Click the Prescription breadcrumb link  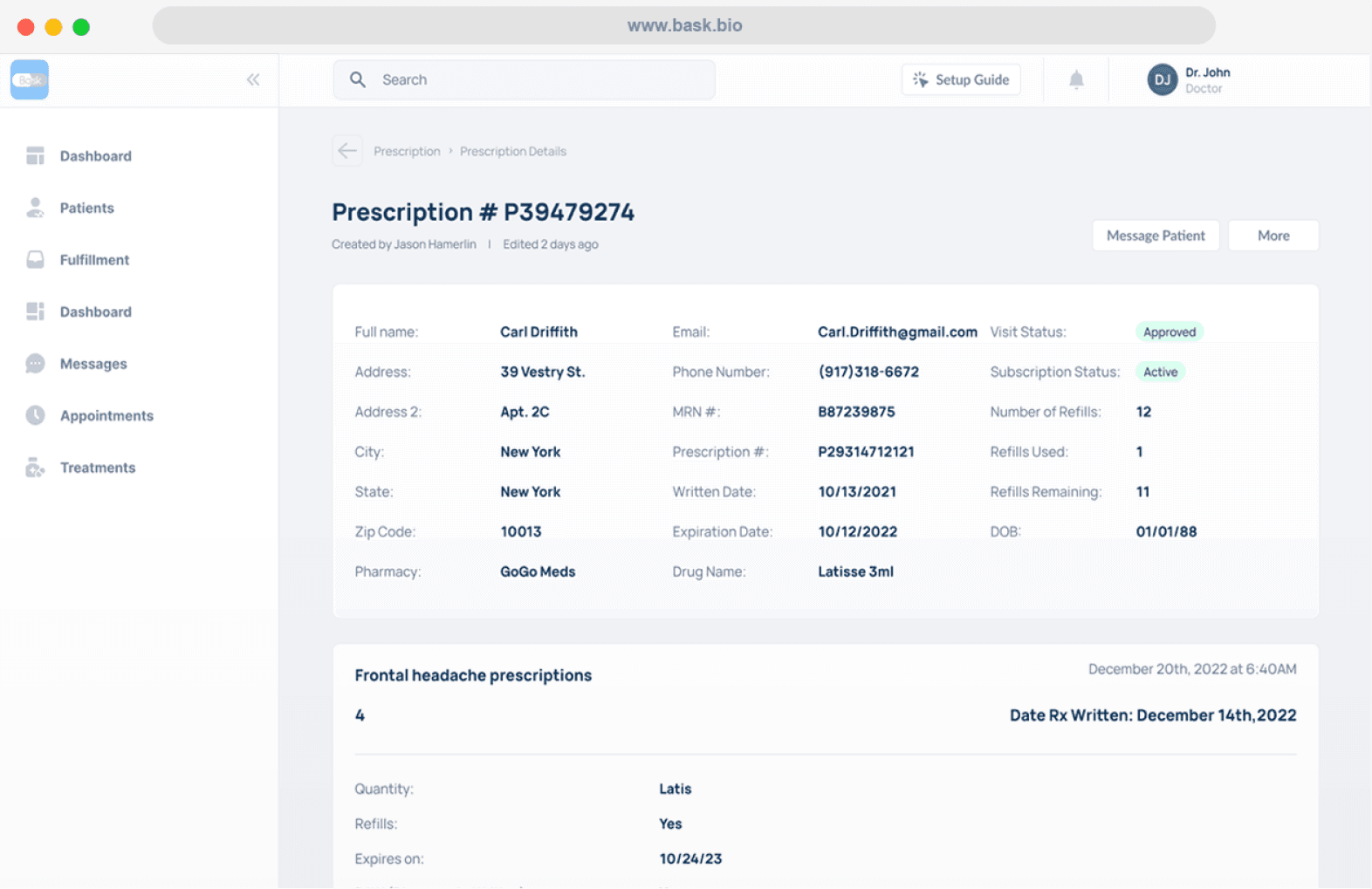407,152
